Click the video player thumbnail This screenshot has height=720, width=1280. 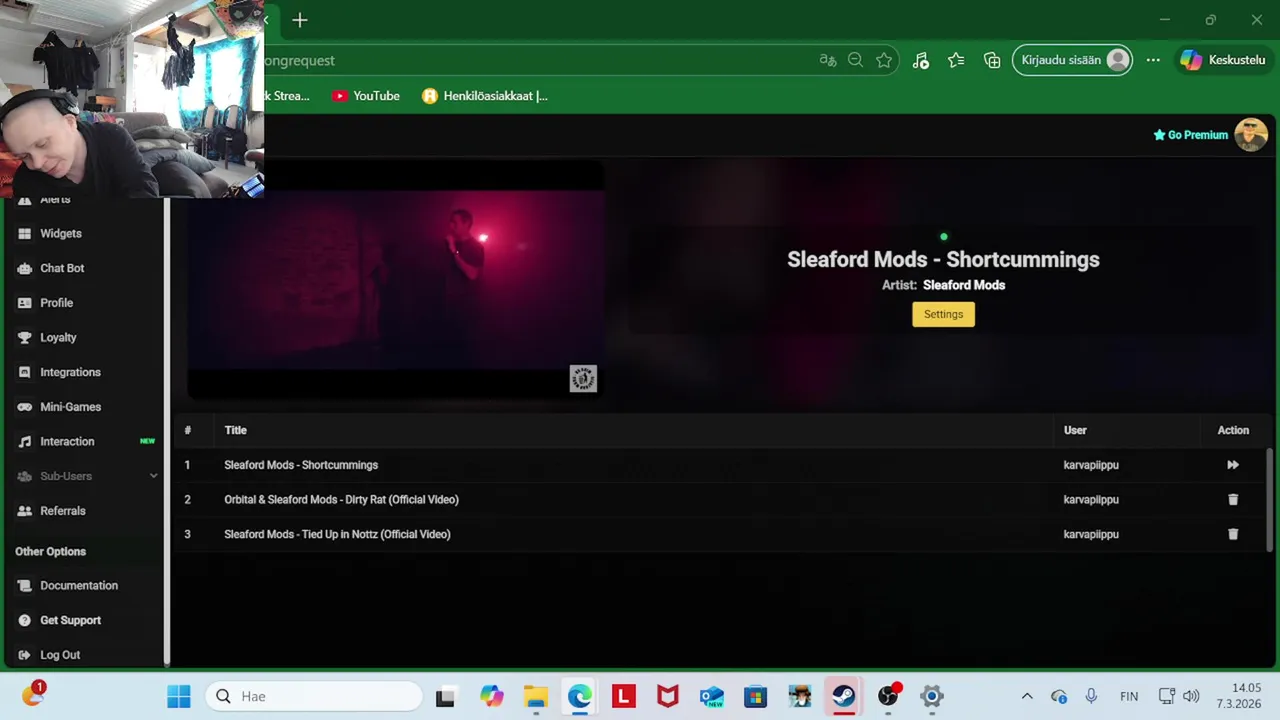click(395, 280)
